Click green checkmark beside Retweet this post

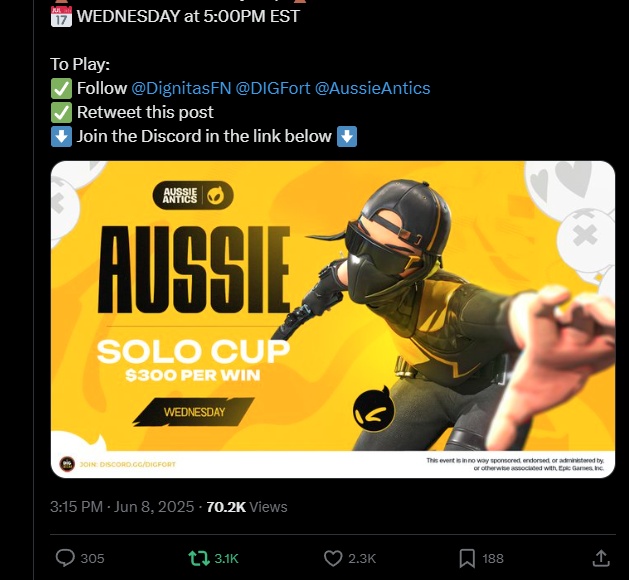tap(61, 112)
